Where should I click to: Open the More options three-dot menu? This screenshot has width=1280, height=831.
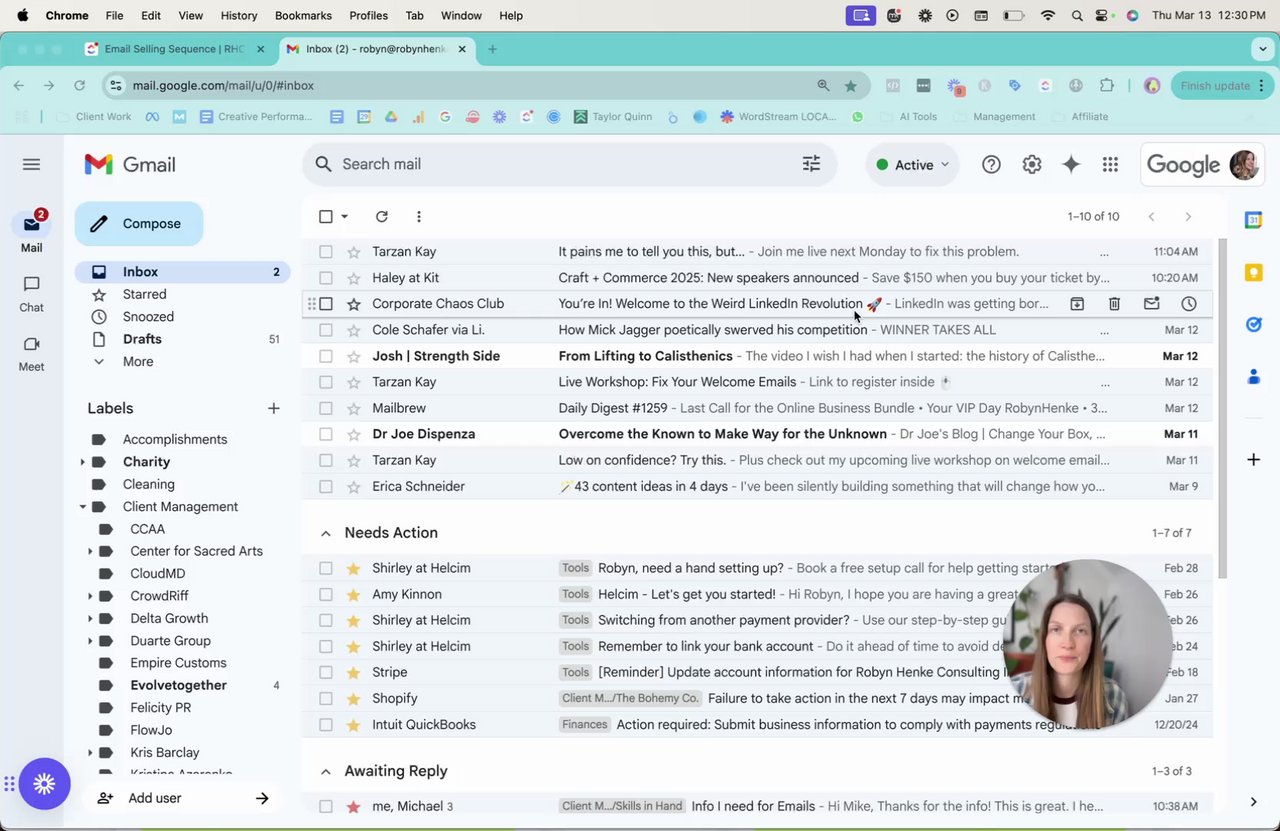(418, 216)
